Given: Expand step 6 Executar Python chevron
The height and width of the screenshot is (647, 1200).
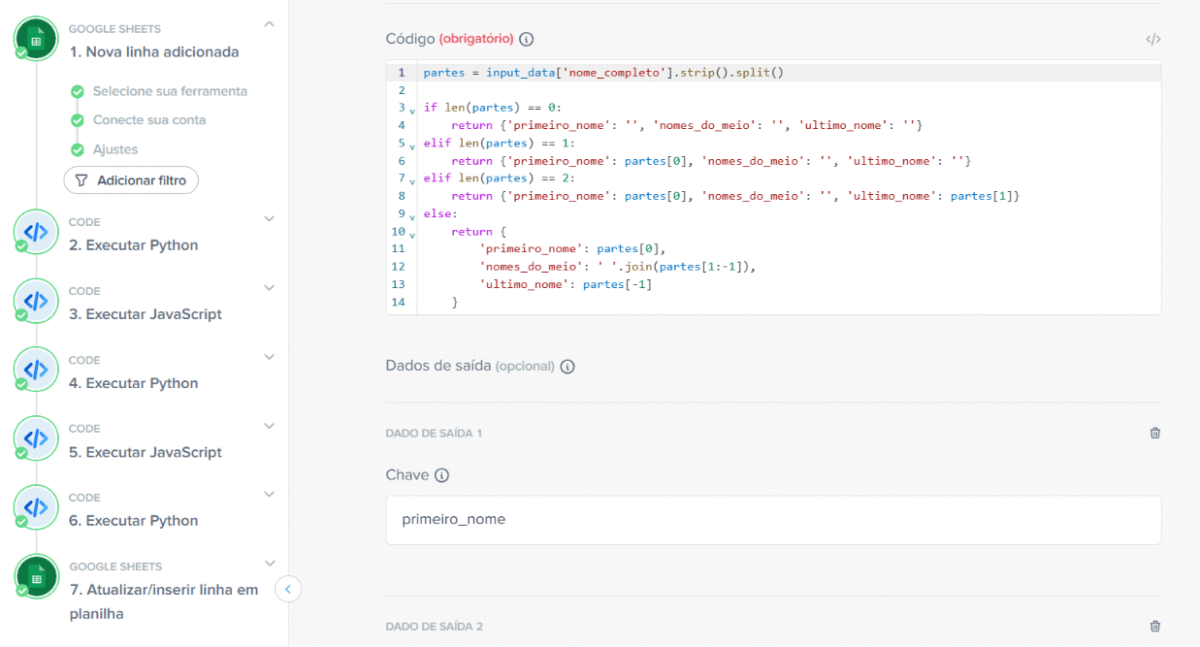Looking at the screenshot, I should (269, 494).
